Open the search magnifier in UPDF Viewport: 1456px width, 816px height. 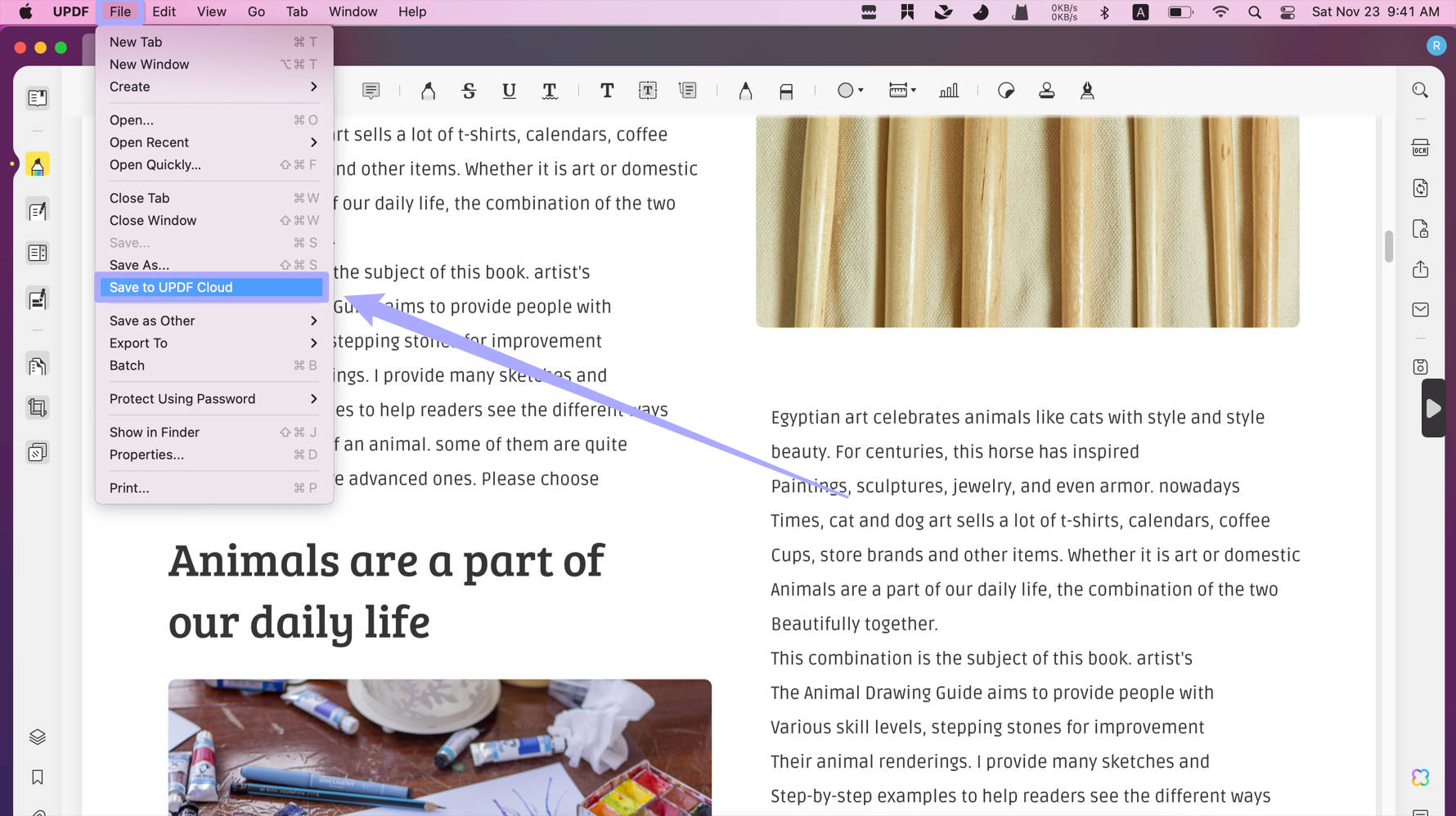pyautogui.click(x=1420, y=91)
